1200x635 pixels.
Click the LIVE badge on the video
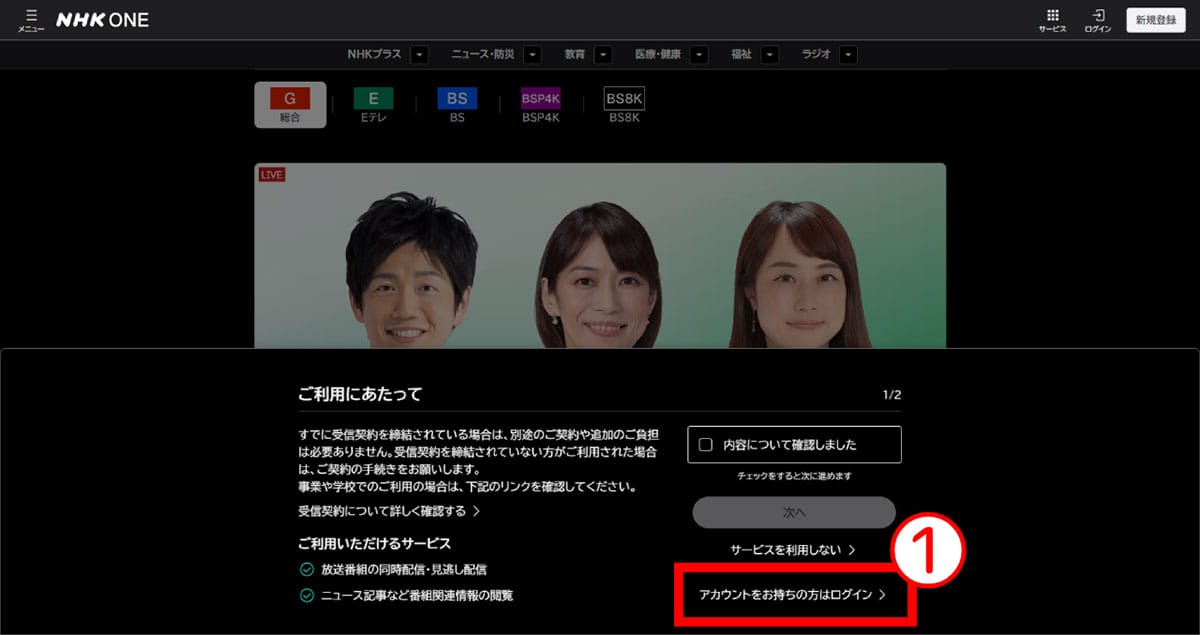[x=271, y=174]
